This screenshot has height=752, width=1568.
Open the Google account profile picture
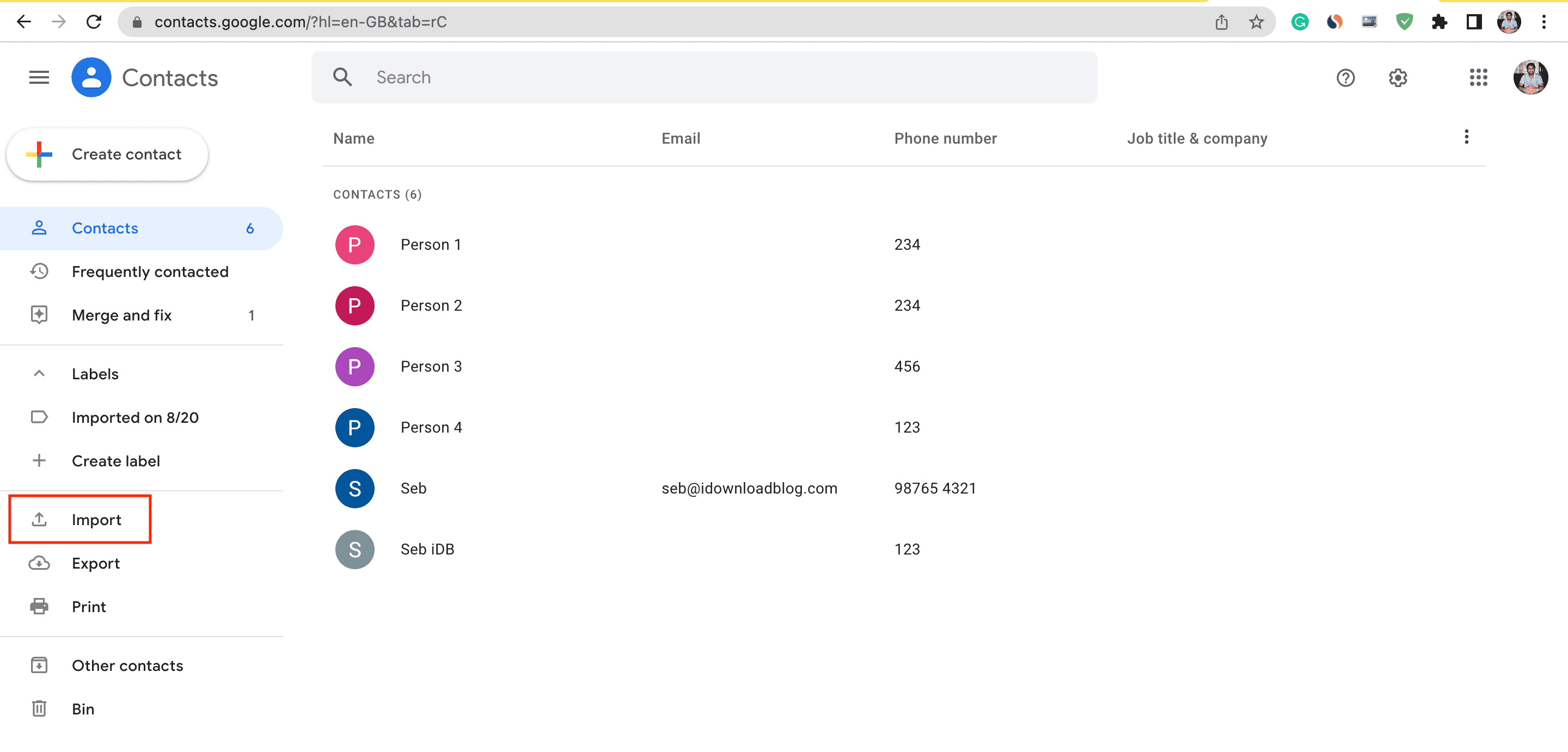[x=1530, y=77]
